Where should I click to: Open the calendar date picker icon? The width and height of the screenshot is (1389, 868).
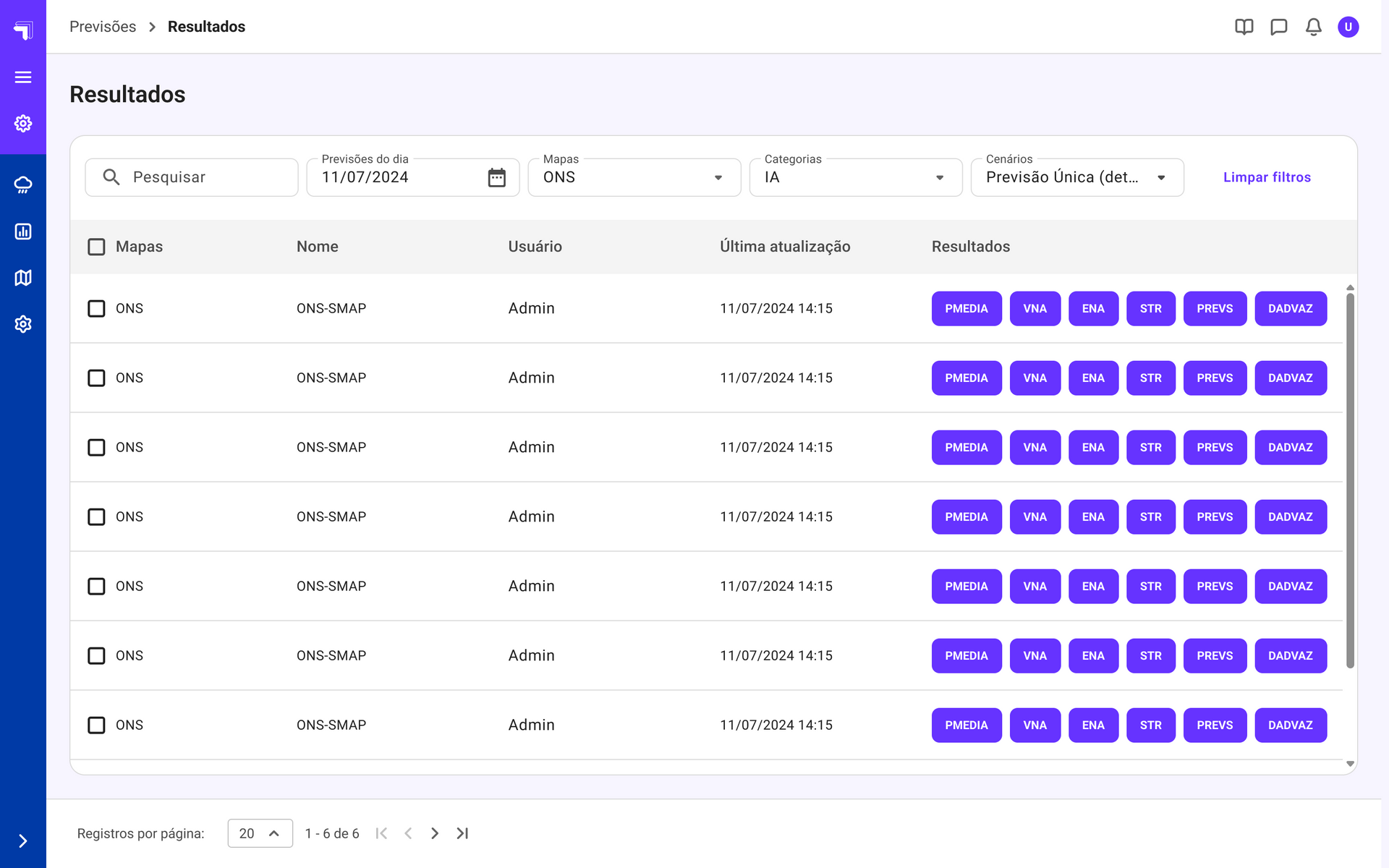(496, 177)
